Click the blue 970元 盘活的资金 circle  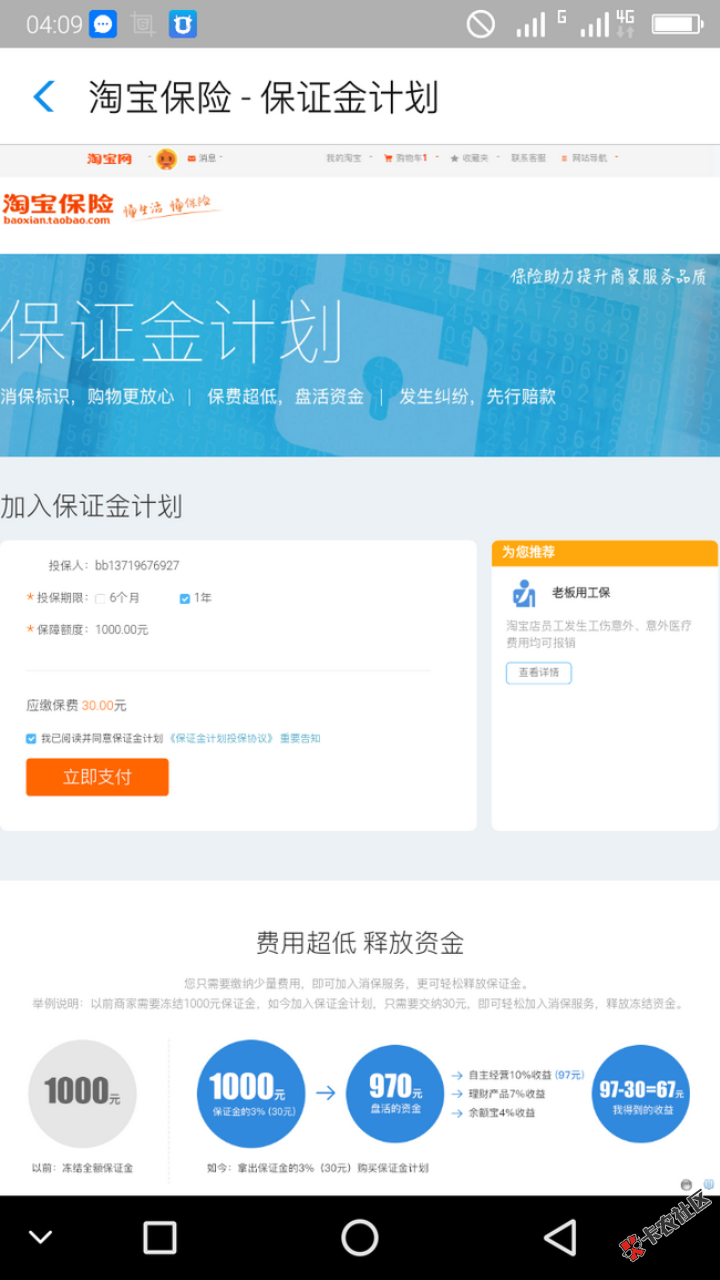(x=395, y=1093)
